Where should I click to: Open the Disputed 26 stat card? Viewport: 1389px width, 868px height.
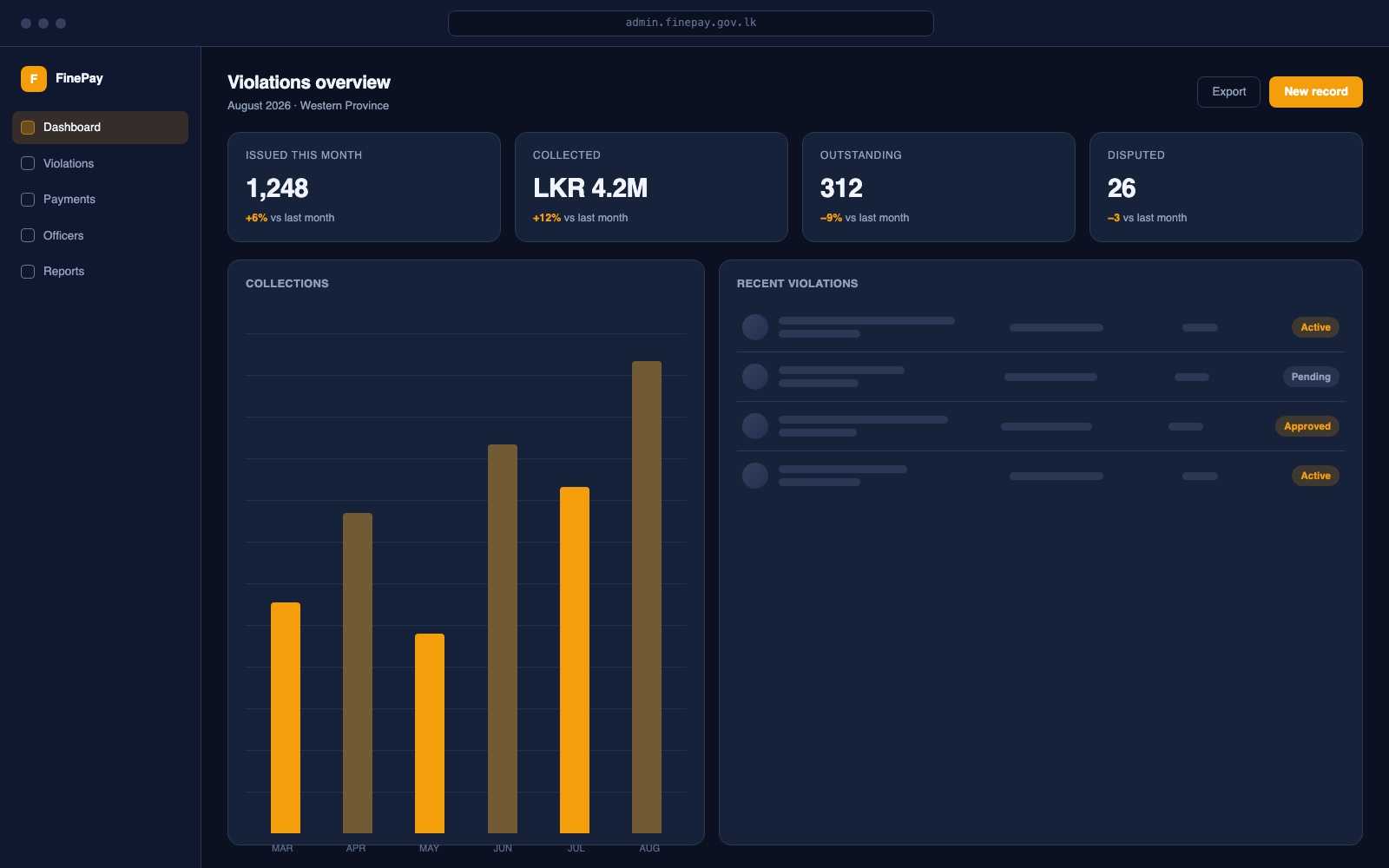pyautogui.click(x=1226, y=187)
